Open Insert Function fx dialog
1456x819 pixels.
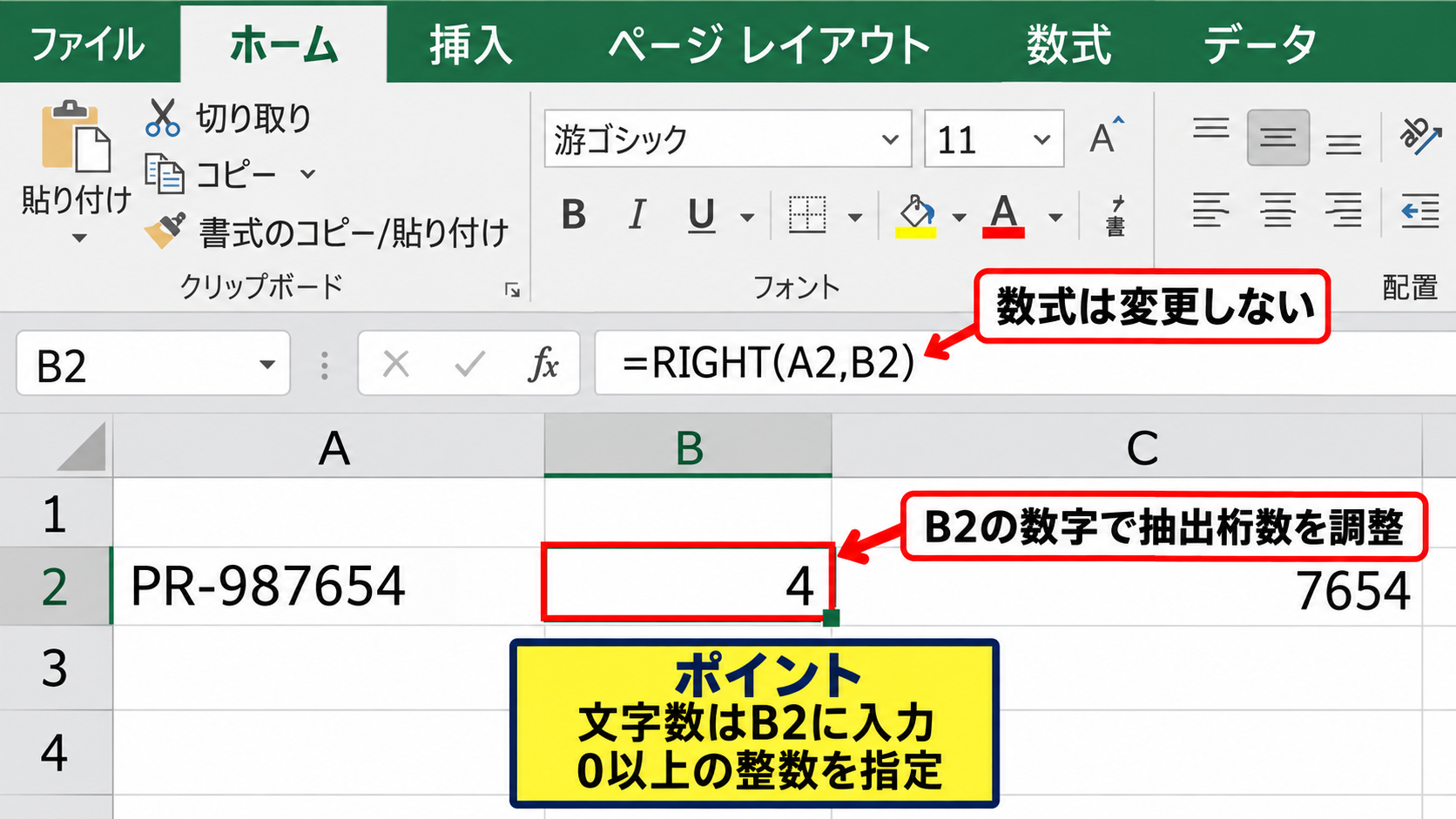(x=543, y=364)
